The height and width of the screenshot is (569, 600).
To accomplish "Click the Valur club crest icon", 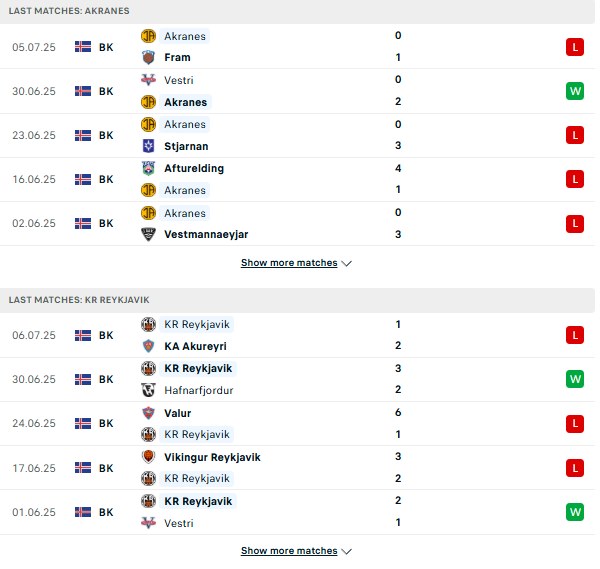I will (x=148, y=413).
